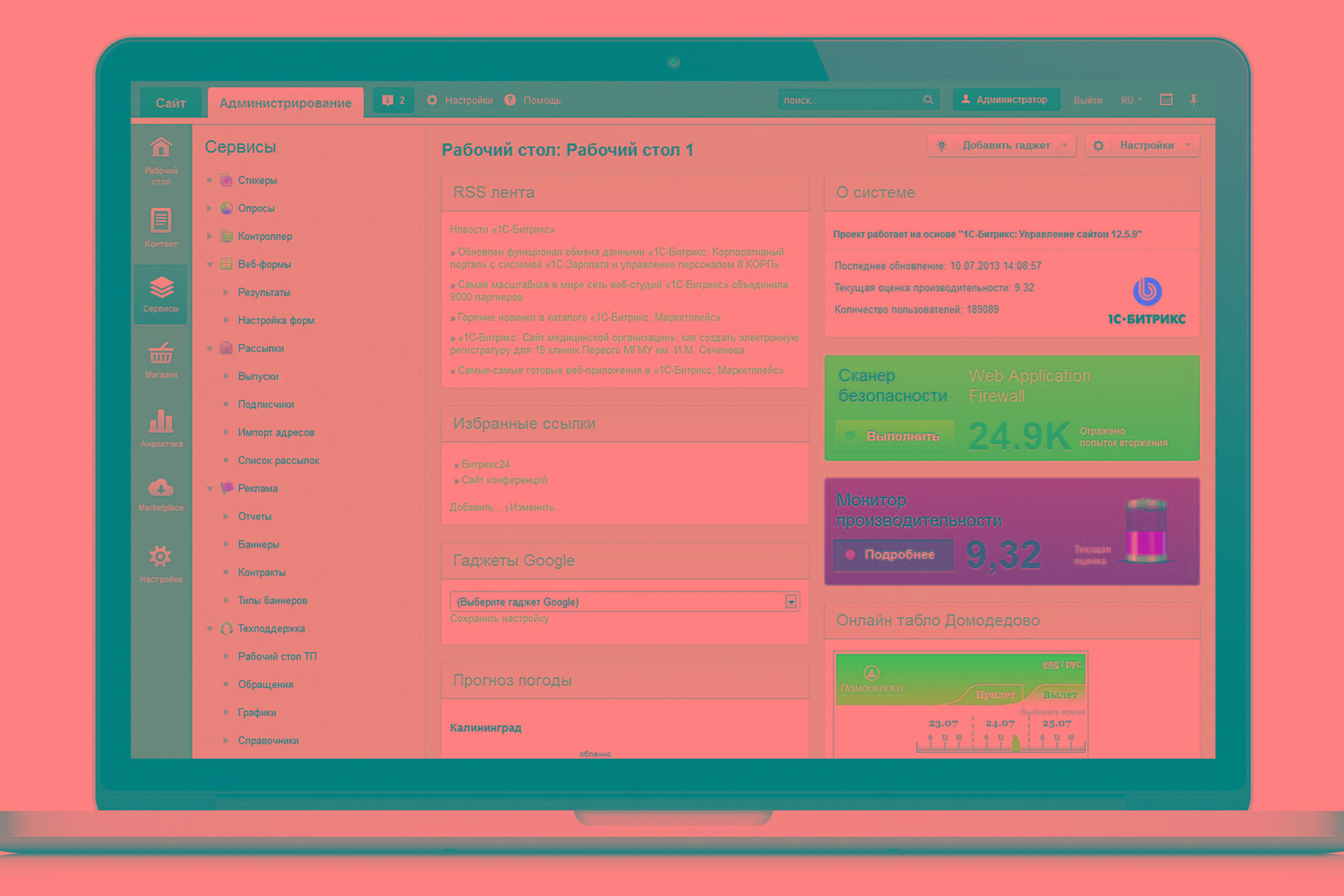Open the RU language selector
The image size is (1344, 896).
[x=1130, y=100]
